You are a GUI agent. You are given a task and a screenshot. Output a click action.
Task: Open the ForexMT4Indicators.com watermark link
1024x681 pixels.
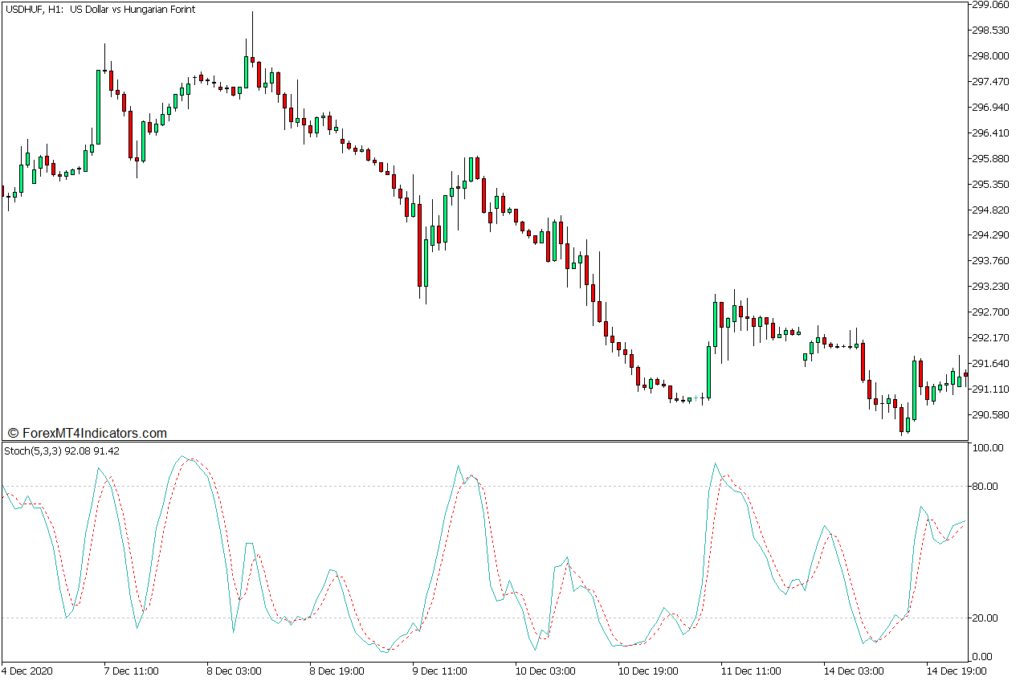tap(87, 433)
